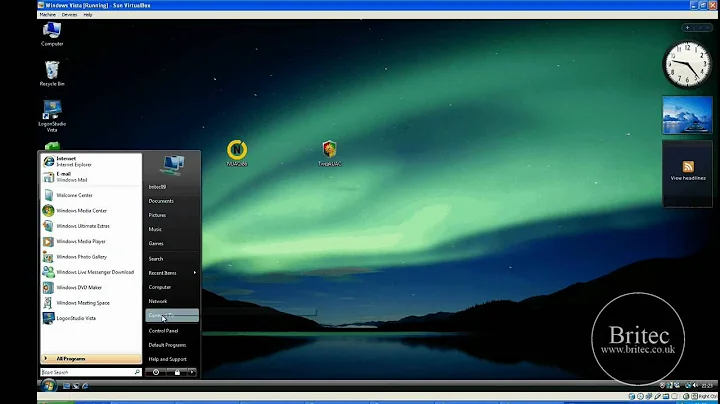Open Default Programs
The height and width of the screenshot is (404, 720).
[x=172, y=345]
